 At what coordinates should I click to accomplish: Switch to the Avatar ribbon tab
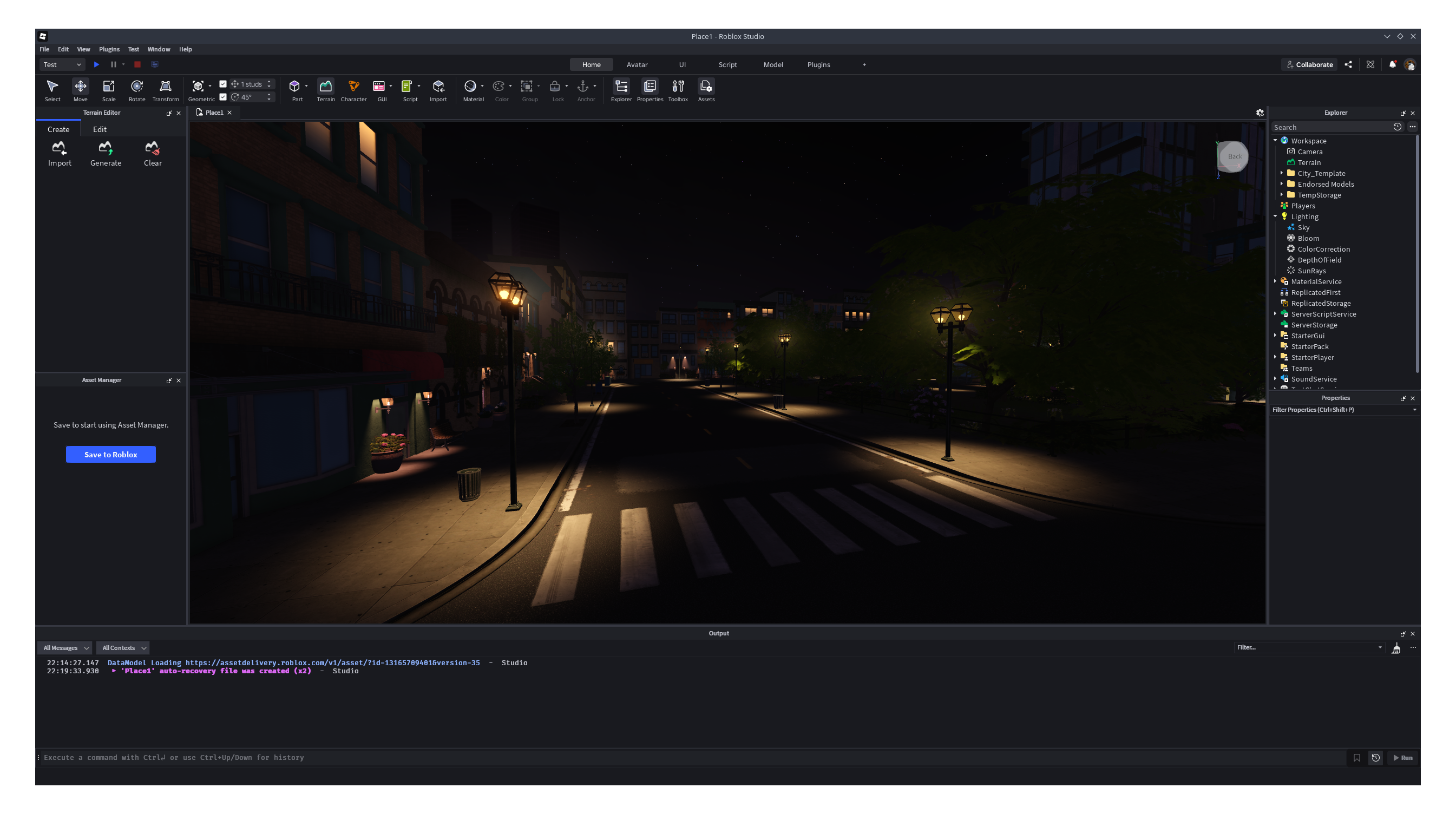click(x=637, y=65)
